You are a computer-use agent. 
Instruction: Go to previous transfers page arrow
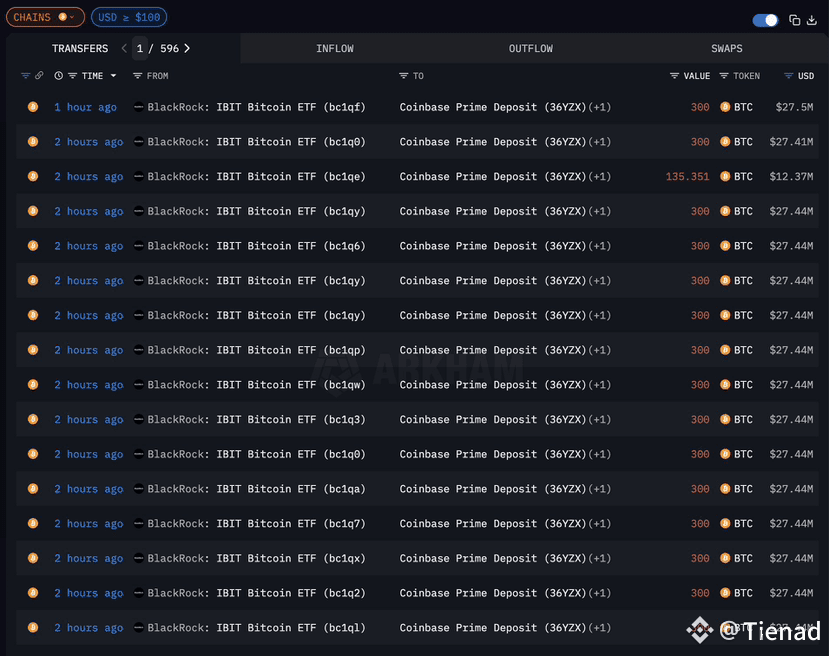tap(124, 49)
